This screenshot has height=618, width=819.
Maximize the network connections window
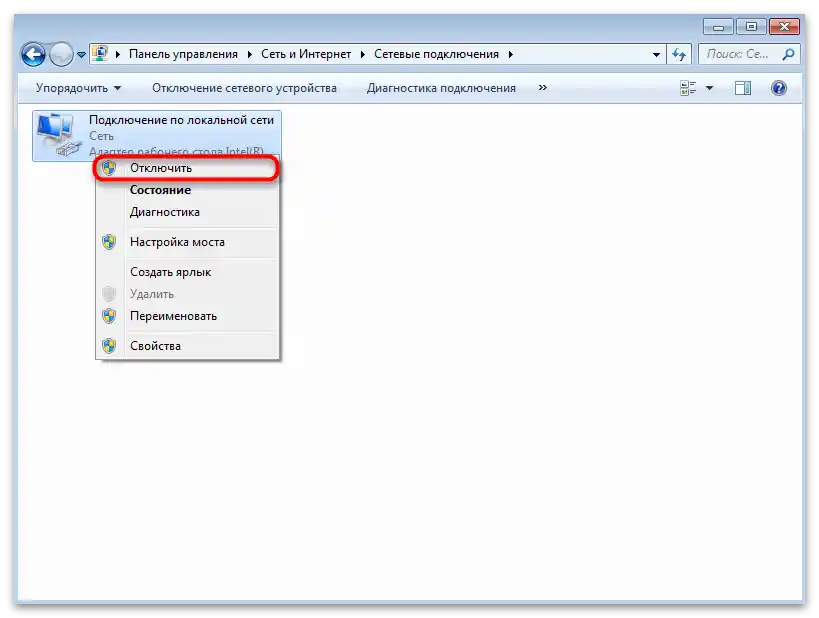pos(751,27)
